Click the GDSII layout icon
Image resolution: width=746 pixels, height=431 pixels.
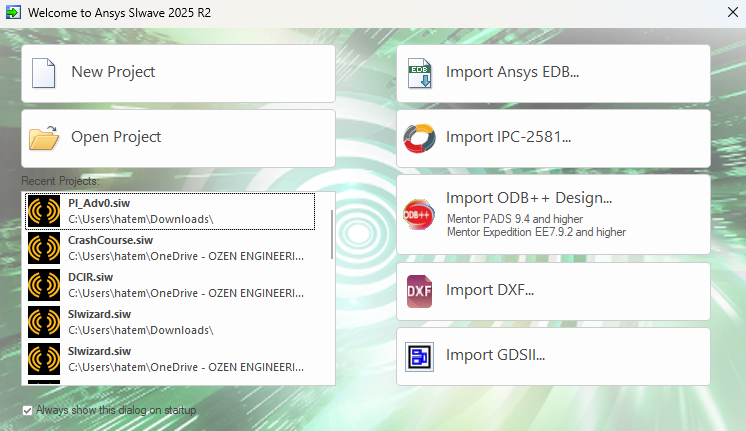click(419, 355)
